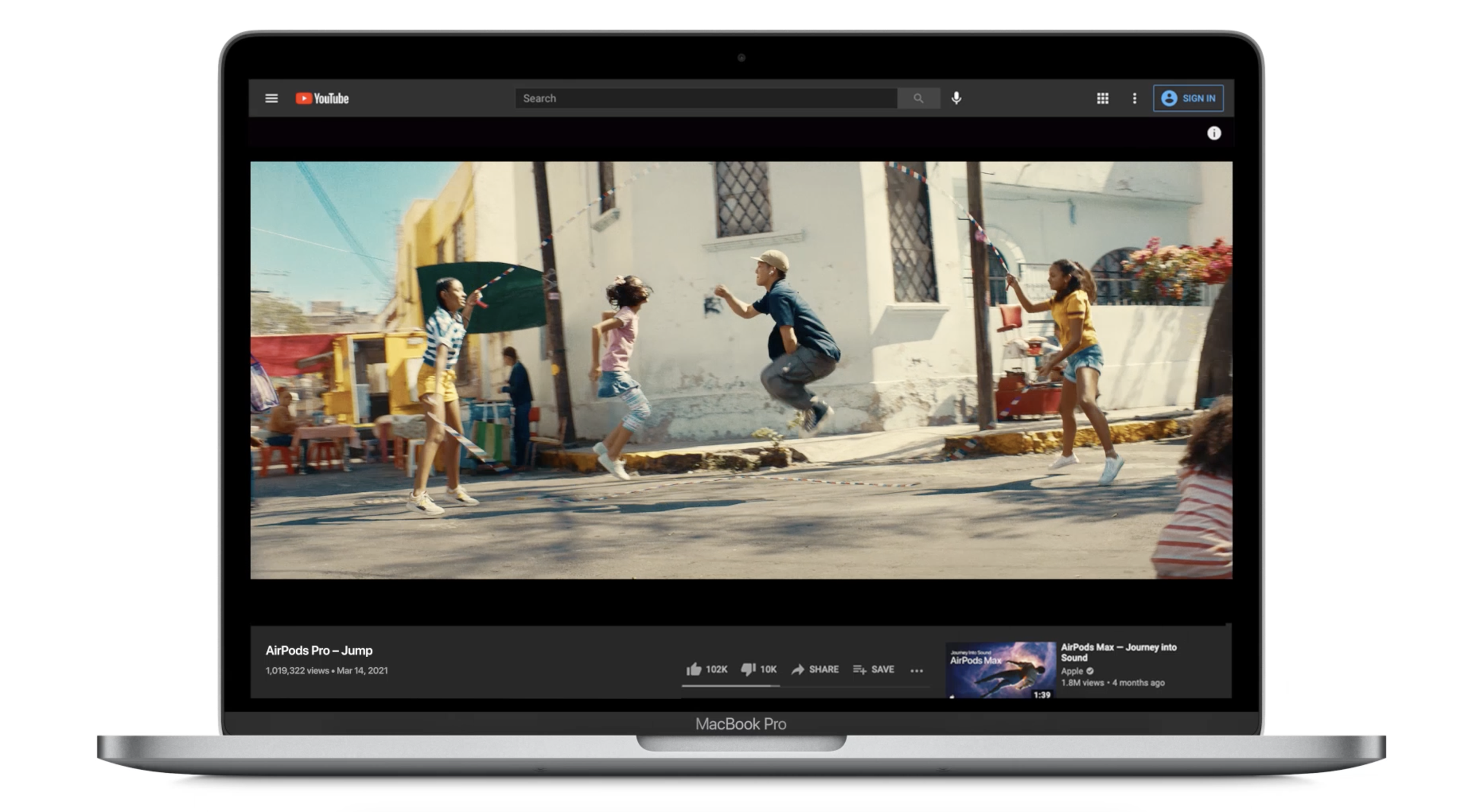Image resolution: width=1484 pixels, height=812 pixels.
Task: Save video to a playlist
Action: tap(873, 669)
